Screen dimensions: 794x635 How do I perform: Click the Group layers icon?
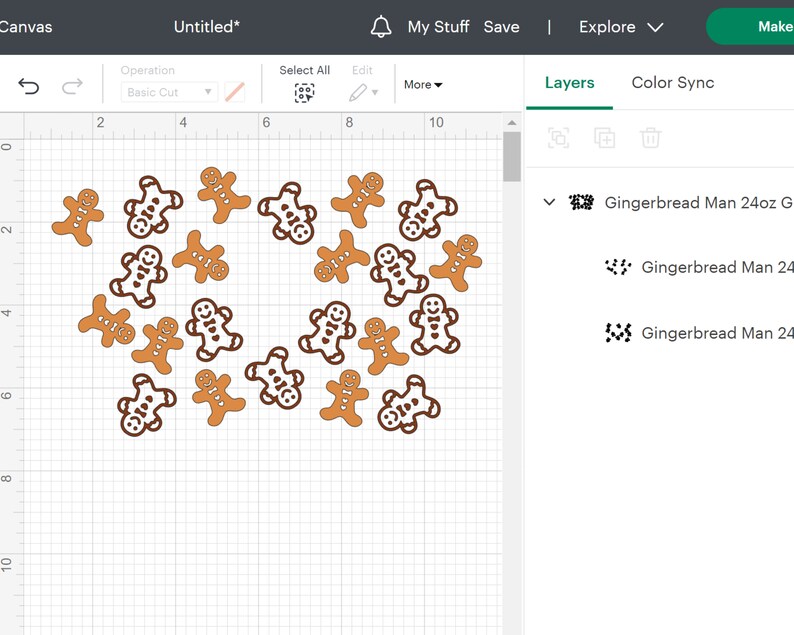point(559,138)
